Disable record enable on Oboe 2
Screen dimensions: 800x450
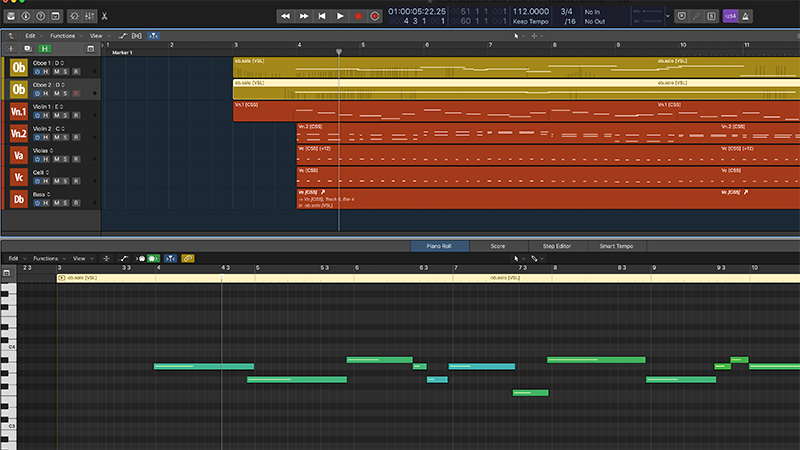point(76,94)
